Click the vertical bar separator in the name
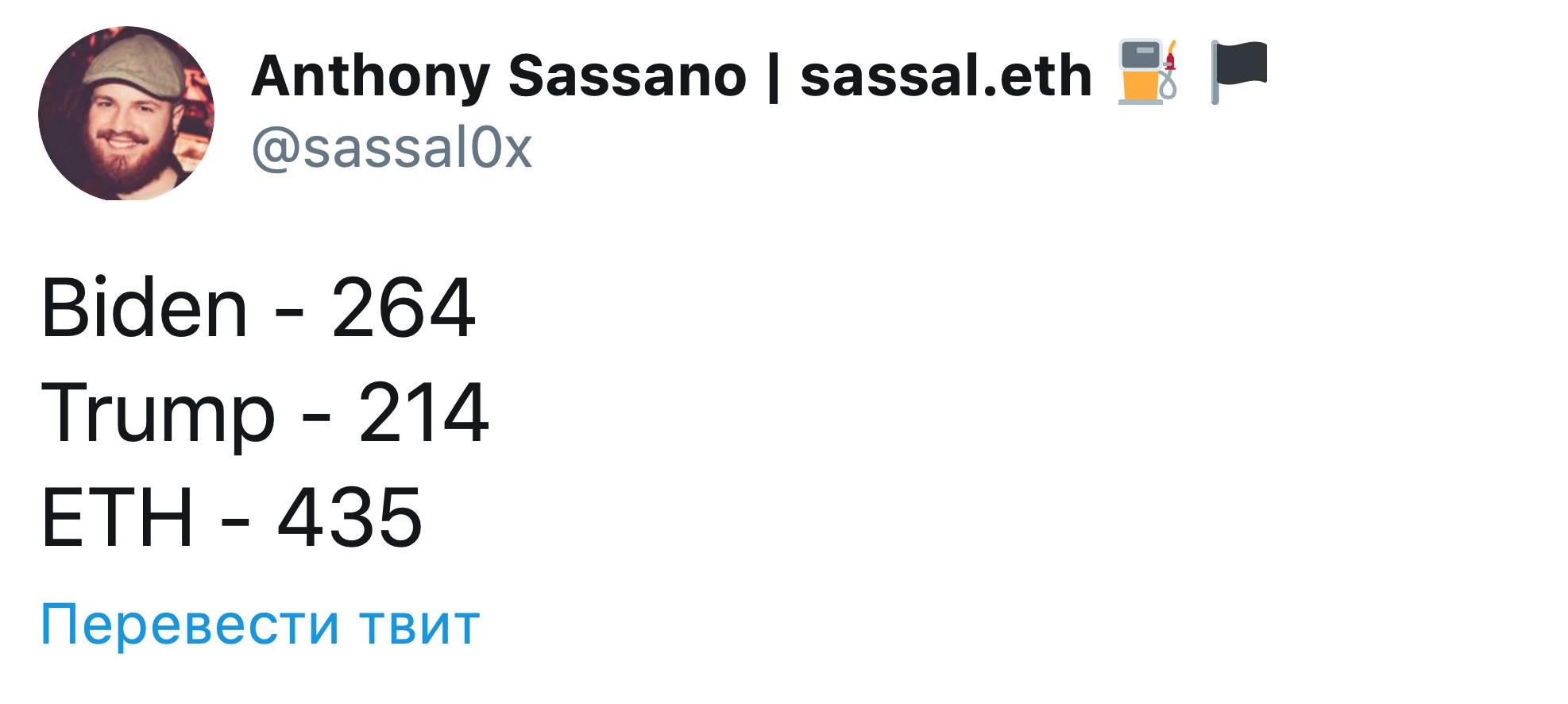The image size is (1568, 704). click(x=773, y=79)
